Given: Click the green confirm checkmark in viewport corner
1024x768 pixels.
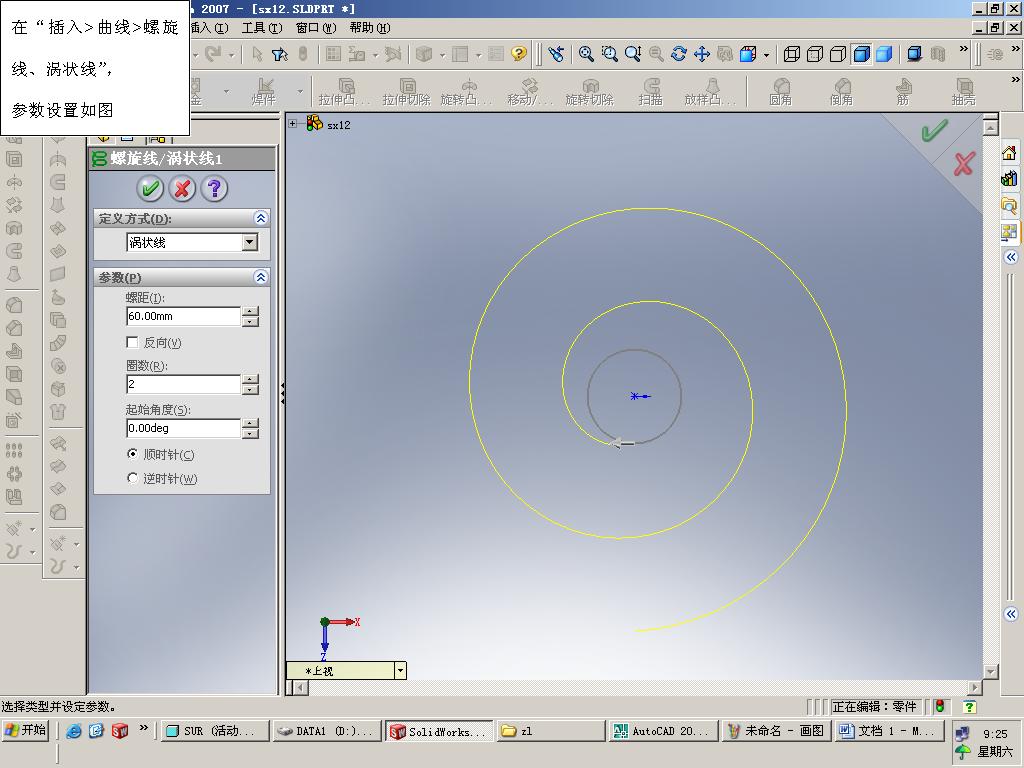Looking at the screenshot, I should pos(934,132).
